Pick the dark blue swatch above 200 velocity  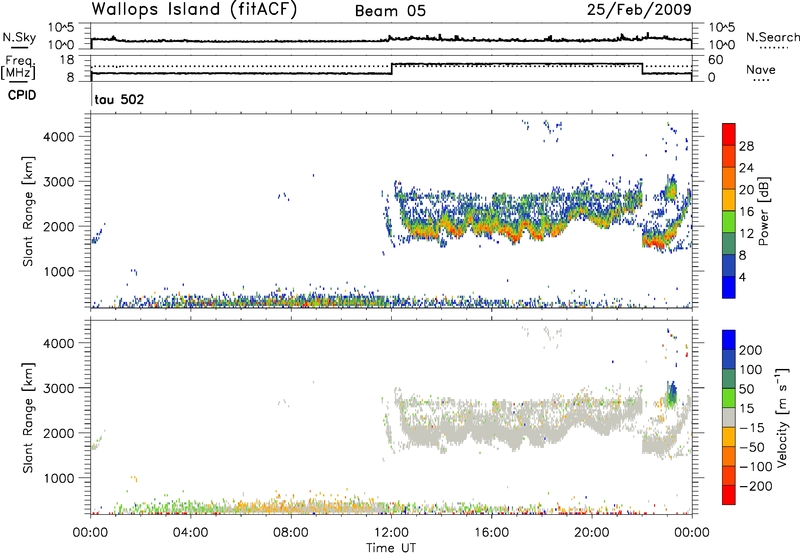tap(729, 340)
